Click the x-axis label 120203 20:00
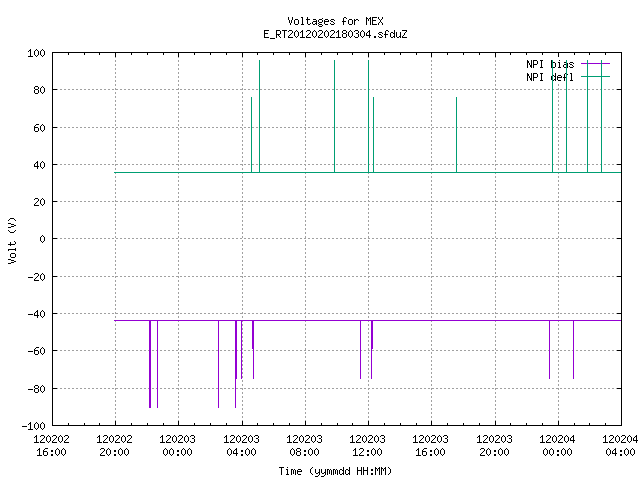The height and width of the screenshot is (480, 640). click(x=495, y=446)
